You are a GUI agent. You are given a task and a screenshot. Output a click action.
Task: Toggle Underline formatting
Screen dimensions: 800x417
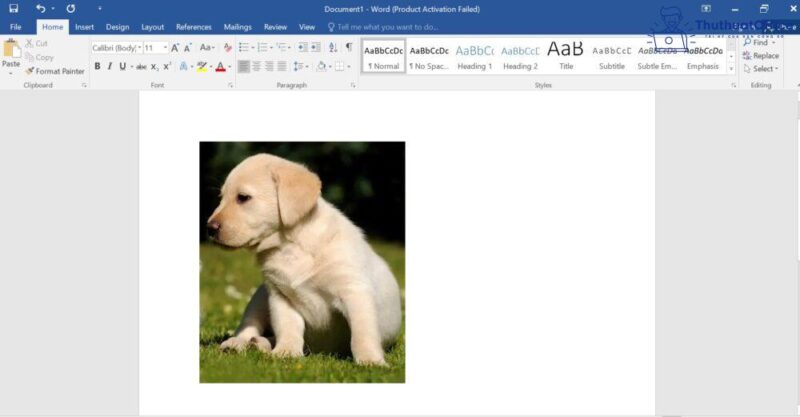[x=122, y=66]
